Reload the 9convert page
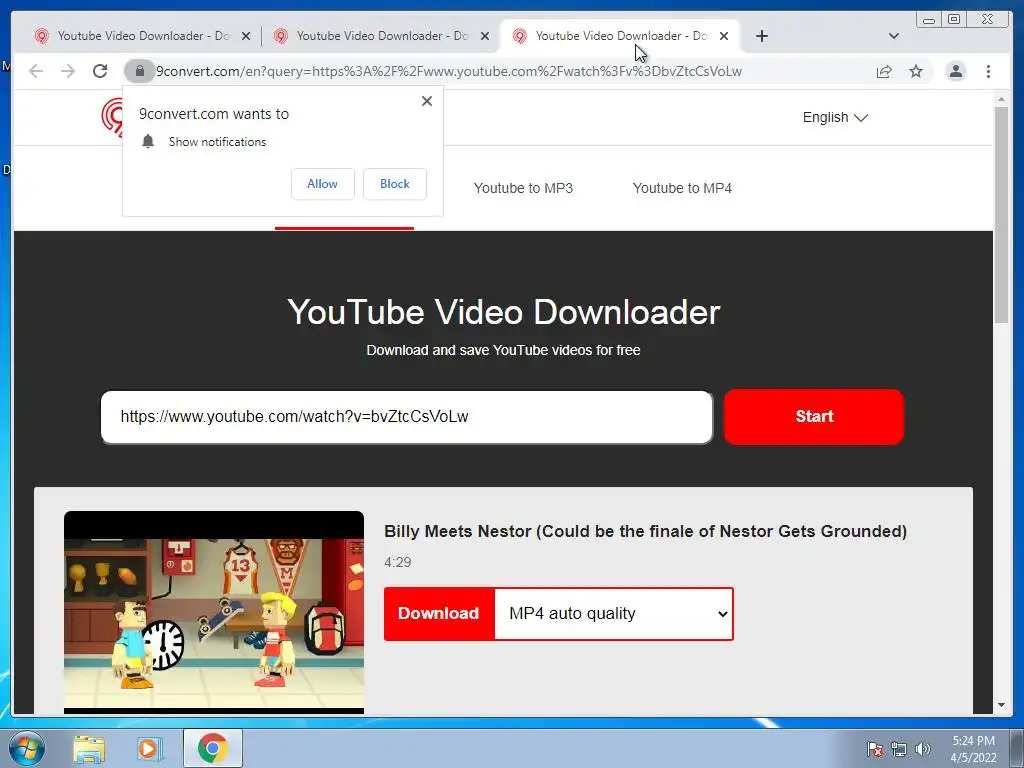Screen dimensions: 1024x768 (100, 71)
